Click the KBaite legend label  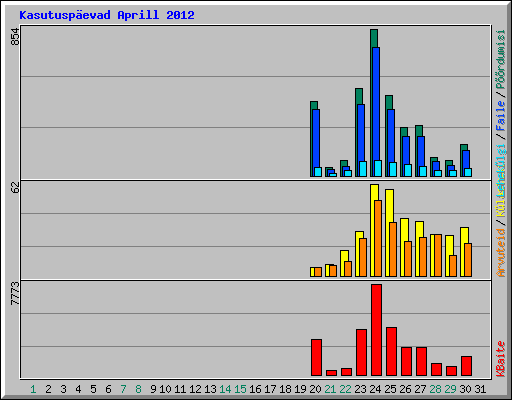pos(501,359)
